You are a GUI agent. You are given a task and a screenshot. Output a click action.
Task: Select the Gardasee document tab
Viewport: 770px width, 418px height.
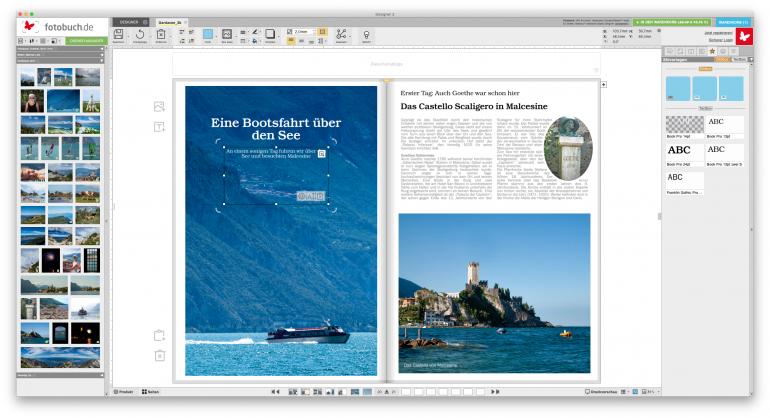[170, 23]
